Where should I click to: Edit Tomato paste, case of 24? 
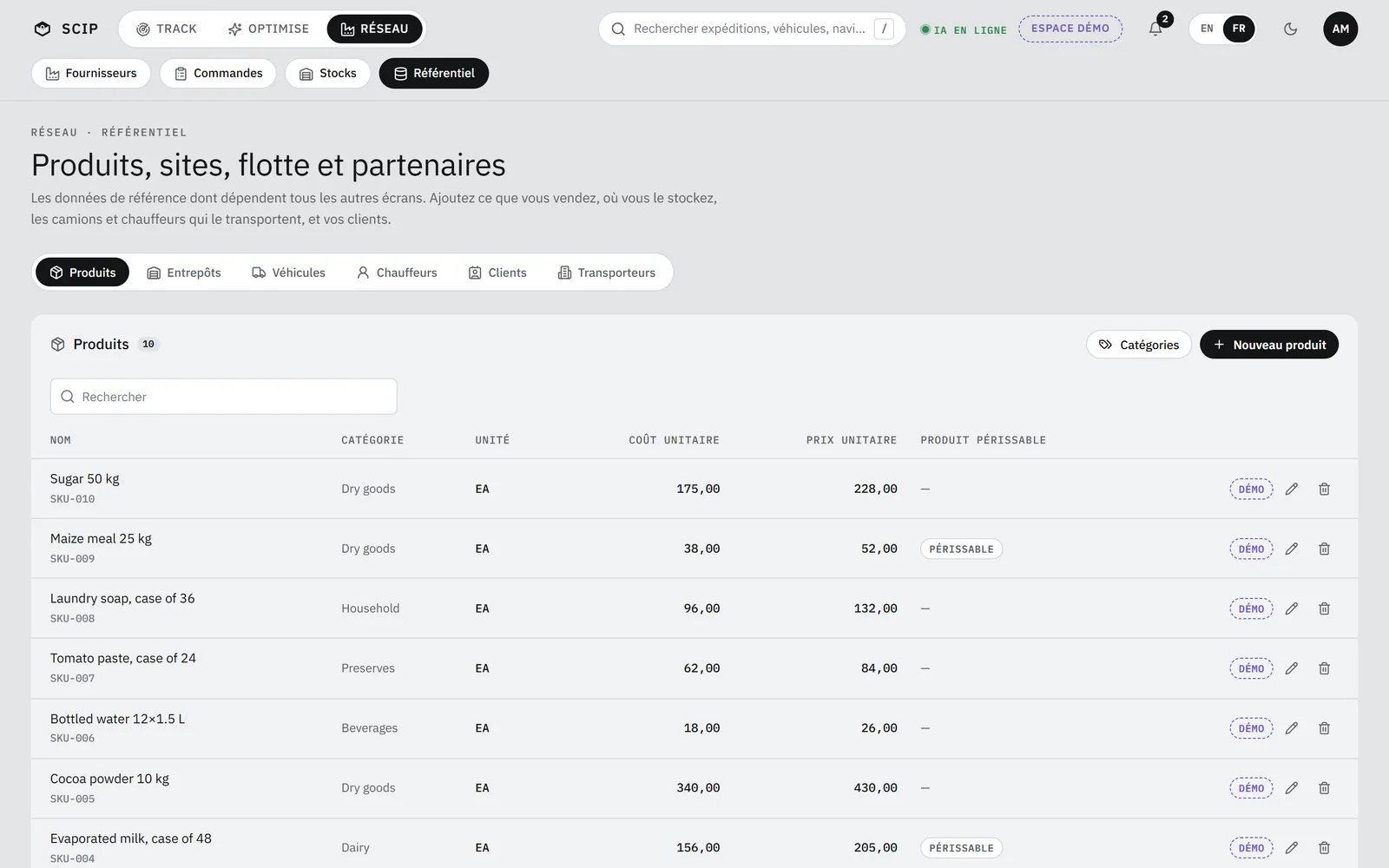point(1292,668)
